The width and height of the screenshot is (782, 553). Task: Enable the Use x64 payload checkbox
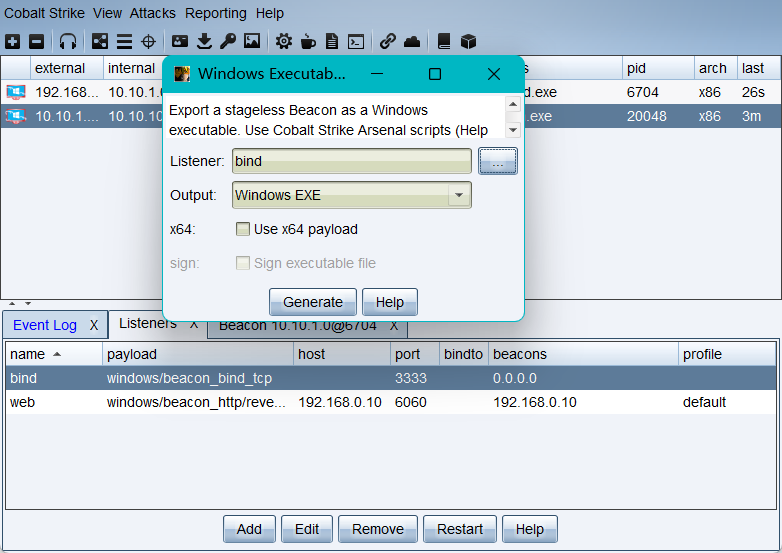point(243,229)
